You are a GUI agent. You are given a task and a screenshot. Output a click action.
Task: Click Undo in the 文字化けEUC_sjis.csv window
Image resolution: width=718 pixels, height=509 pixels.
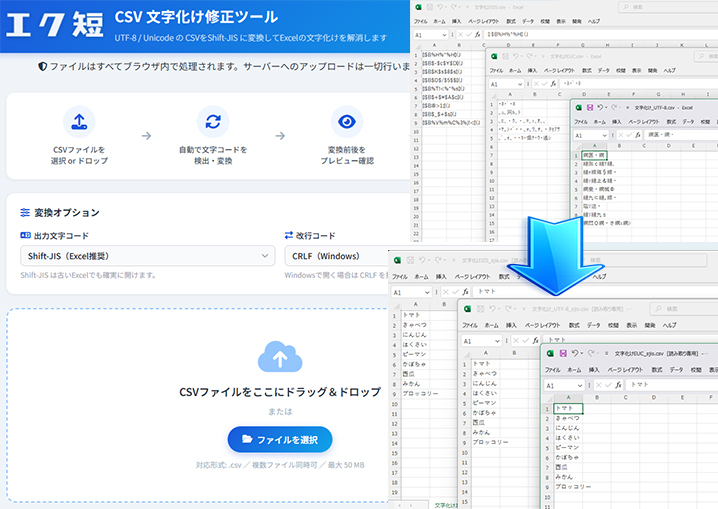576,353
